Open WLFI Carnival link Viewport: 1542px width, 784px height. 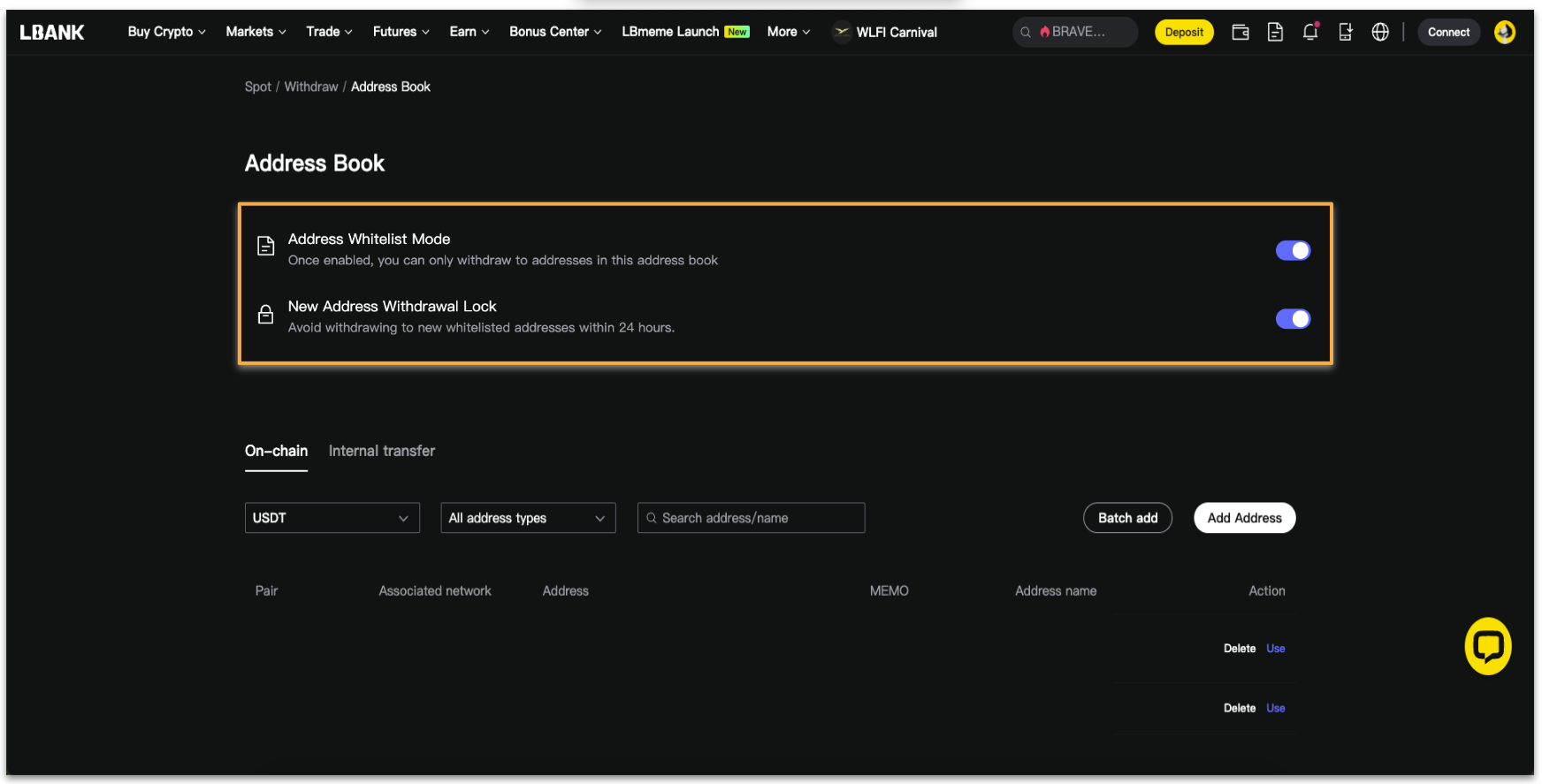(x=897, y=32)
